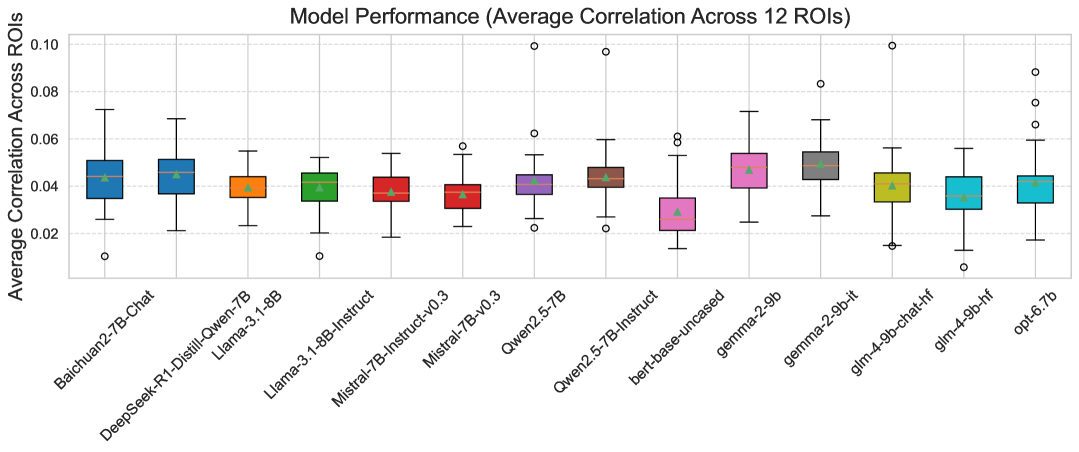Click the lowest outlier under glm-4-9b-hf box

[964, 267]
